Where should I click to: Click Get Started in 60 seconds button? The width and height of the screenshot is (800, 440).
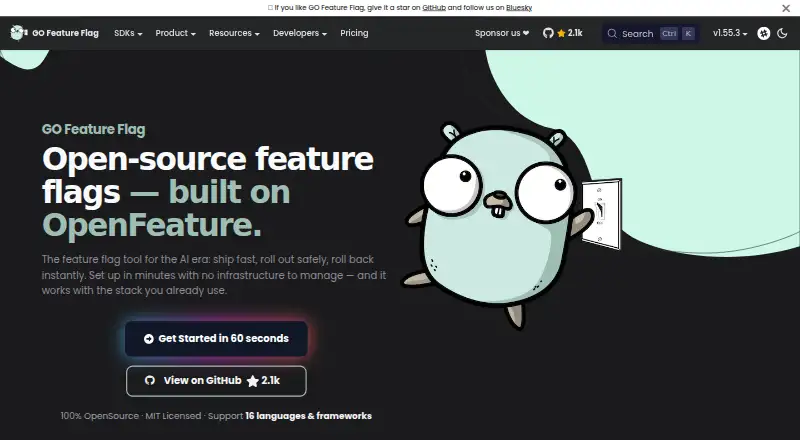click(x=216, y=339)
